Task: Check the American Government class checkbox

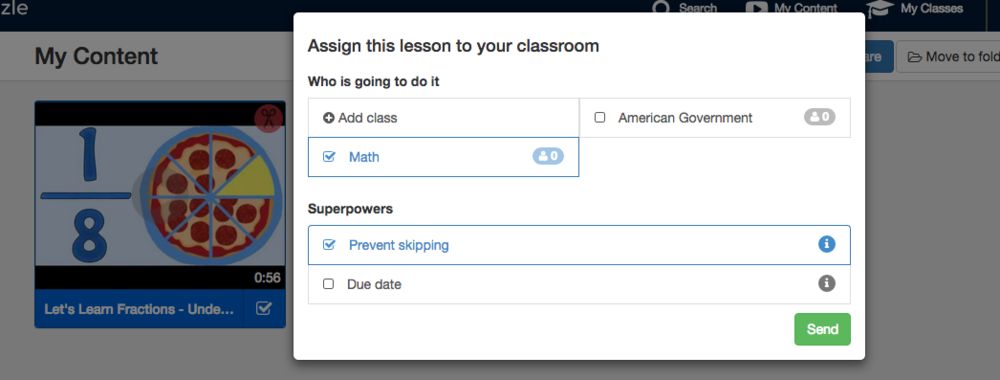Action: click(599, 117)
